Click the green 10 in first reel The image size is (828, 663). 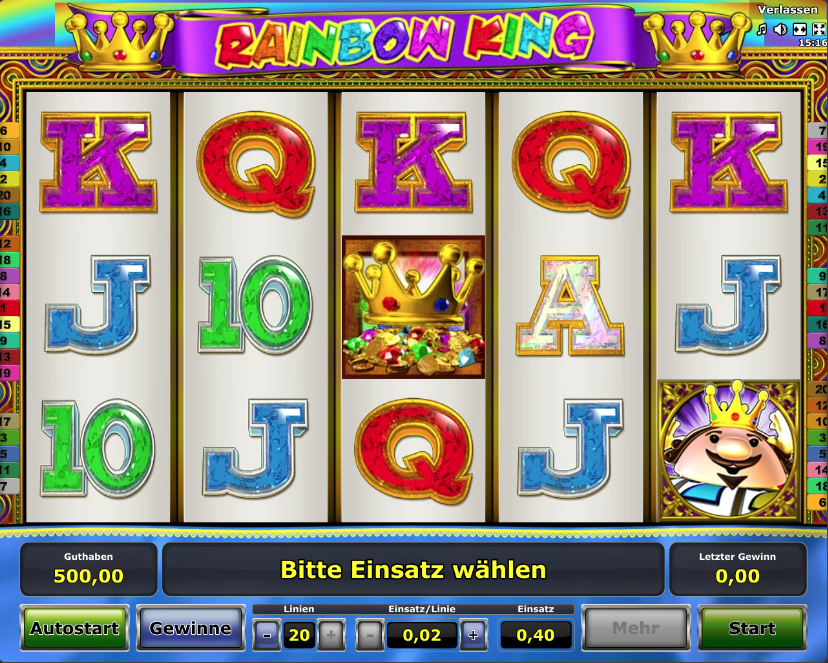[x=98, y=448]
